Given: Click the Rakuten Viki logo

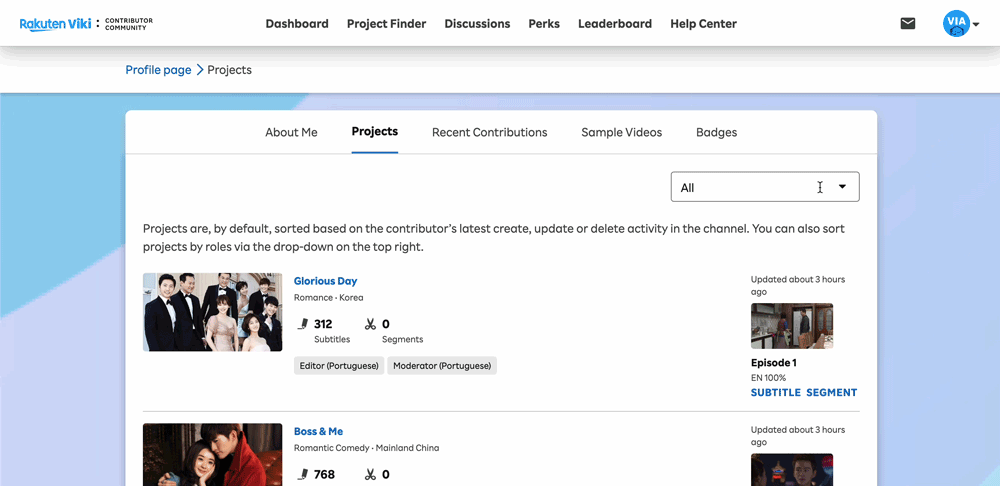Looking at the screenshot, I should coord(55,24).
